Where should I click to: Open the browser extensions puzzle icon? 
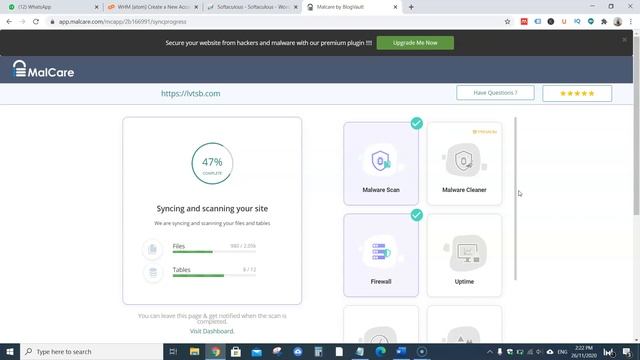604,22
